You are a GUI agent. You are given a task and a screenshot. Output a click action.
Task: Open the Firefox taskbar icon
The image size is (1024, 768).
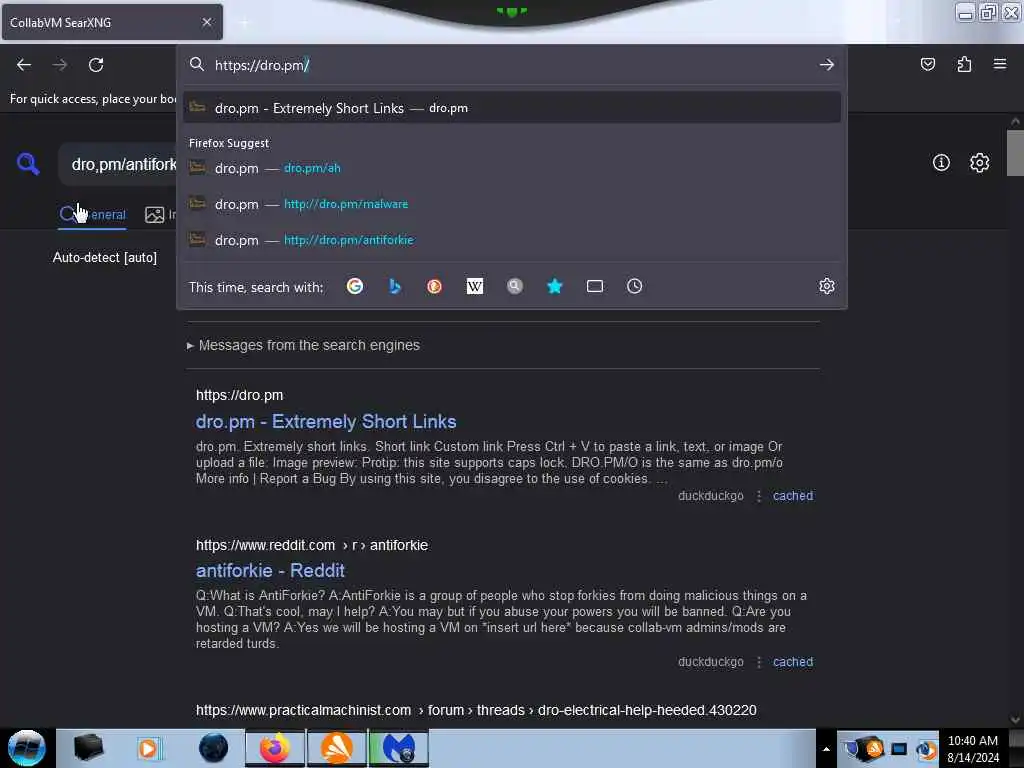click(x=275, y=748)
